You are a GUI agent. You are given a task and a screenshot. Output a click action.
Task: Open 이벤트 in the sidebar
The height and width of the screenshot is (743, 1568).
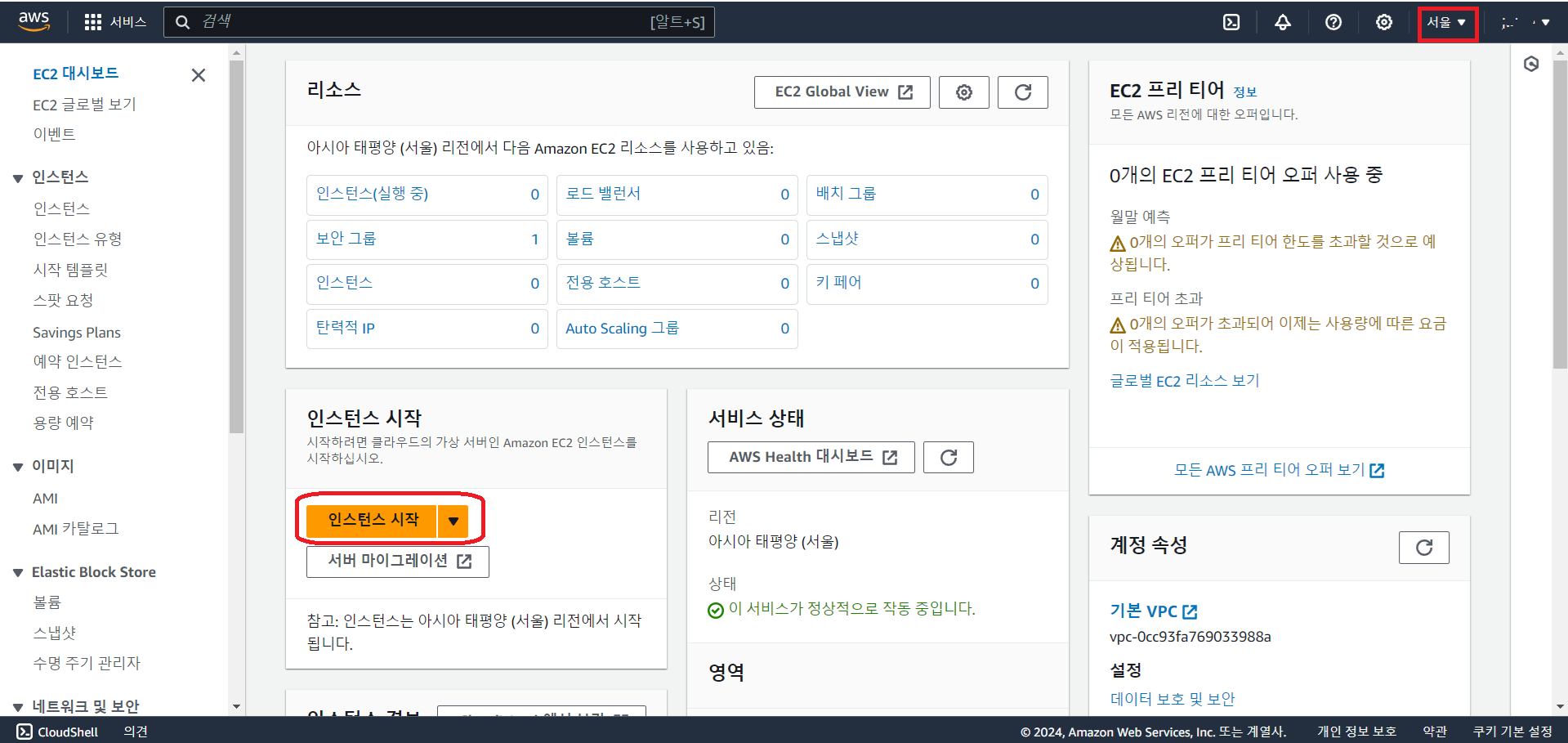pyautogui.click(x=54, y=134)
